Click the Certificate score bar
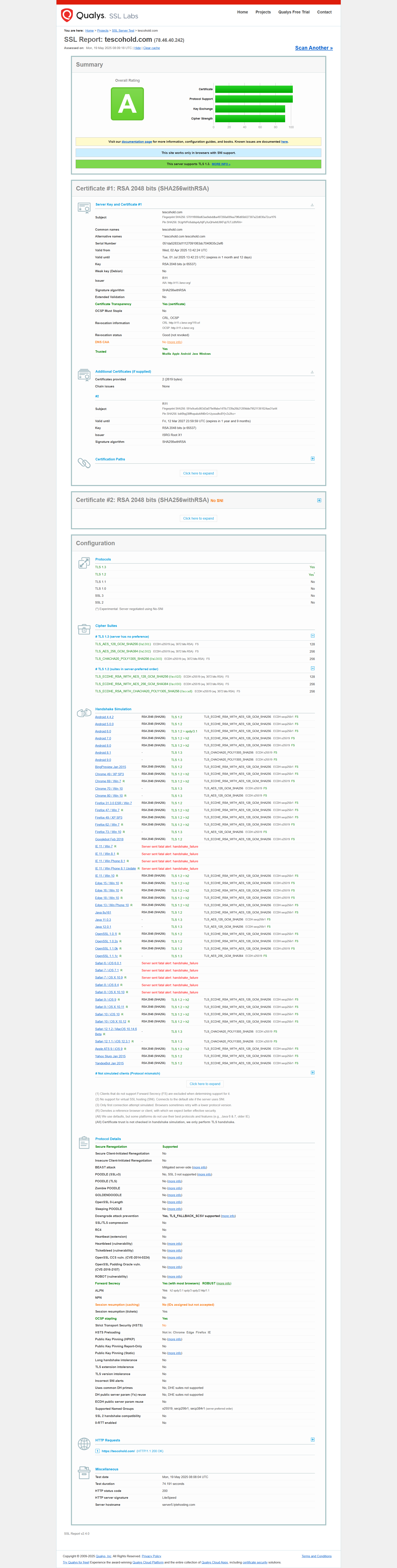The width and height of the screenshot is (397, 1568). (x=254, y=90)
